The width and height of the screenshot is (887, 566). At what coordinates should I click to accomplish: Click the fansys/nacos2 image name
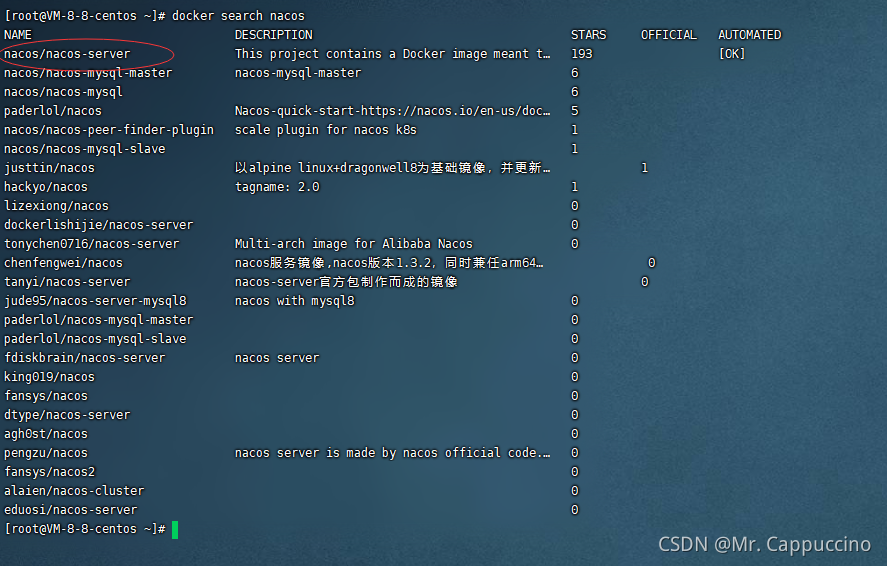tap(50, 472)
